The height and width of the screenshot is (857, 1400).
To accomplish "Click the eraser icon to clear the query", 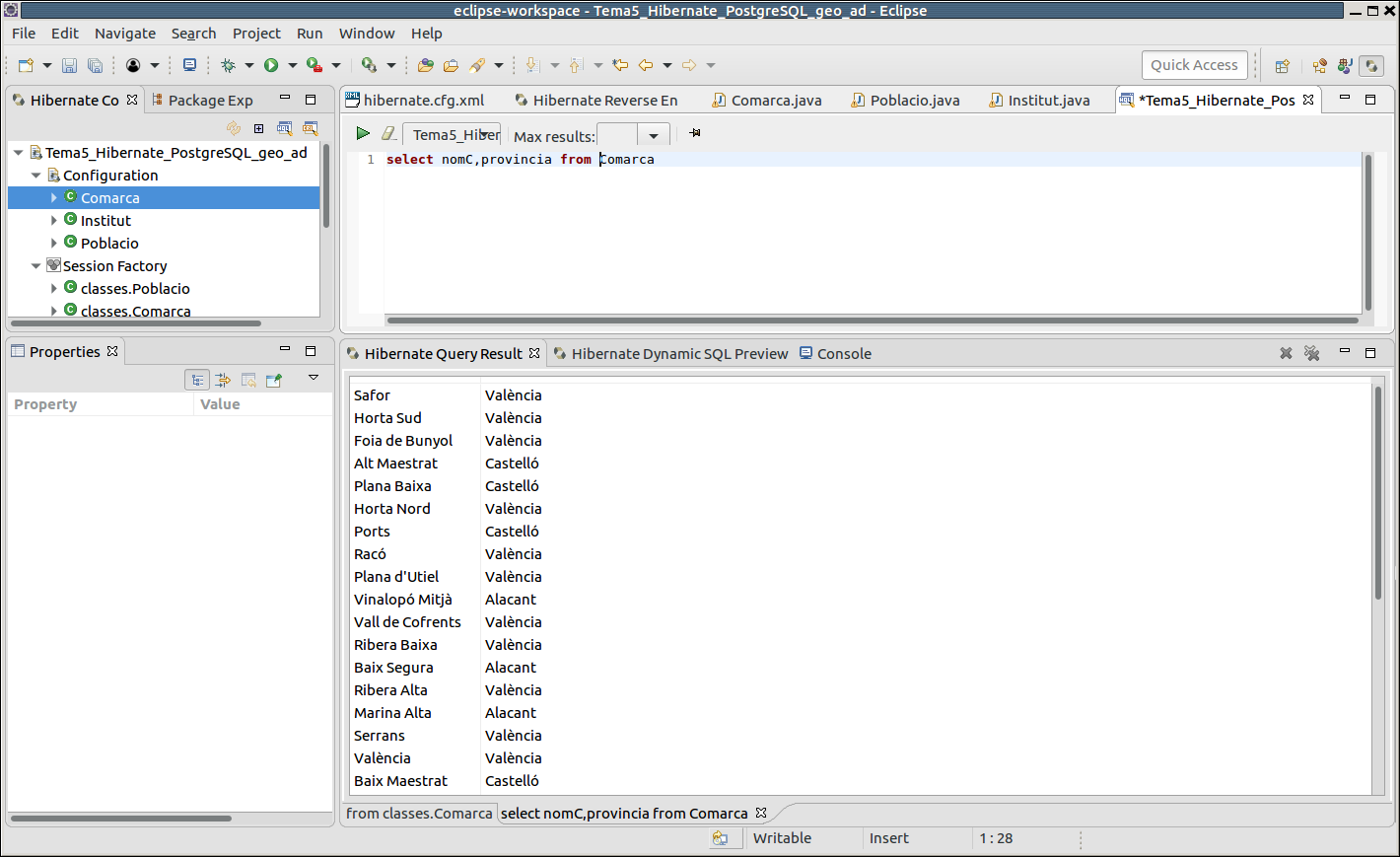I will coord(389,133).
